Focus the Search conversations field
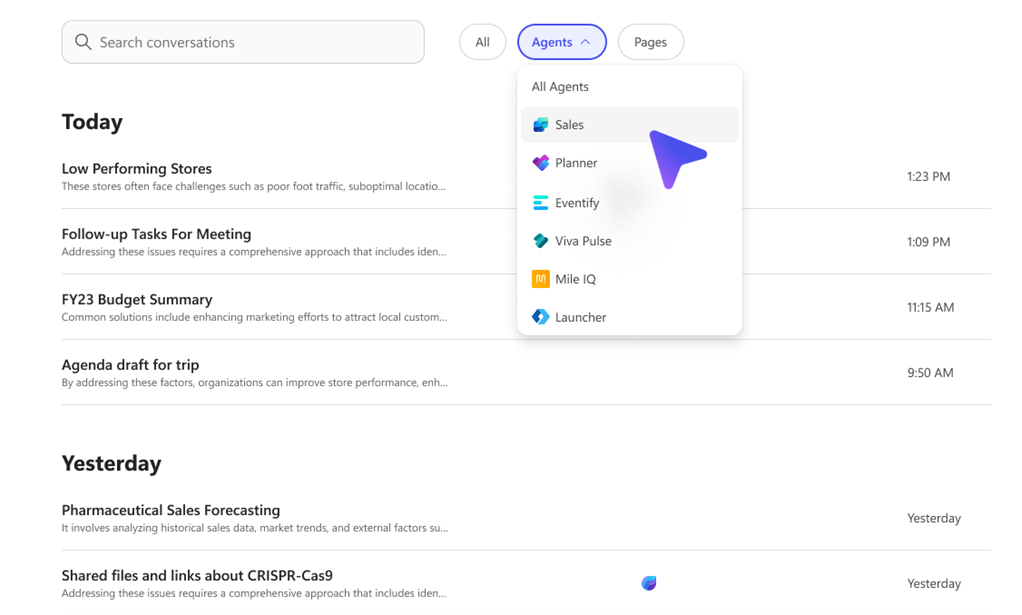1022x615 pixels. [x=243, y=42]
